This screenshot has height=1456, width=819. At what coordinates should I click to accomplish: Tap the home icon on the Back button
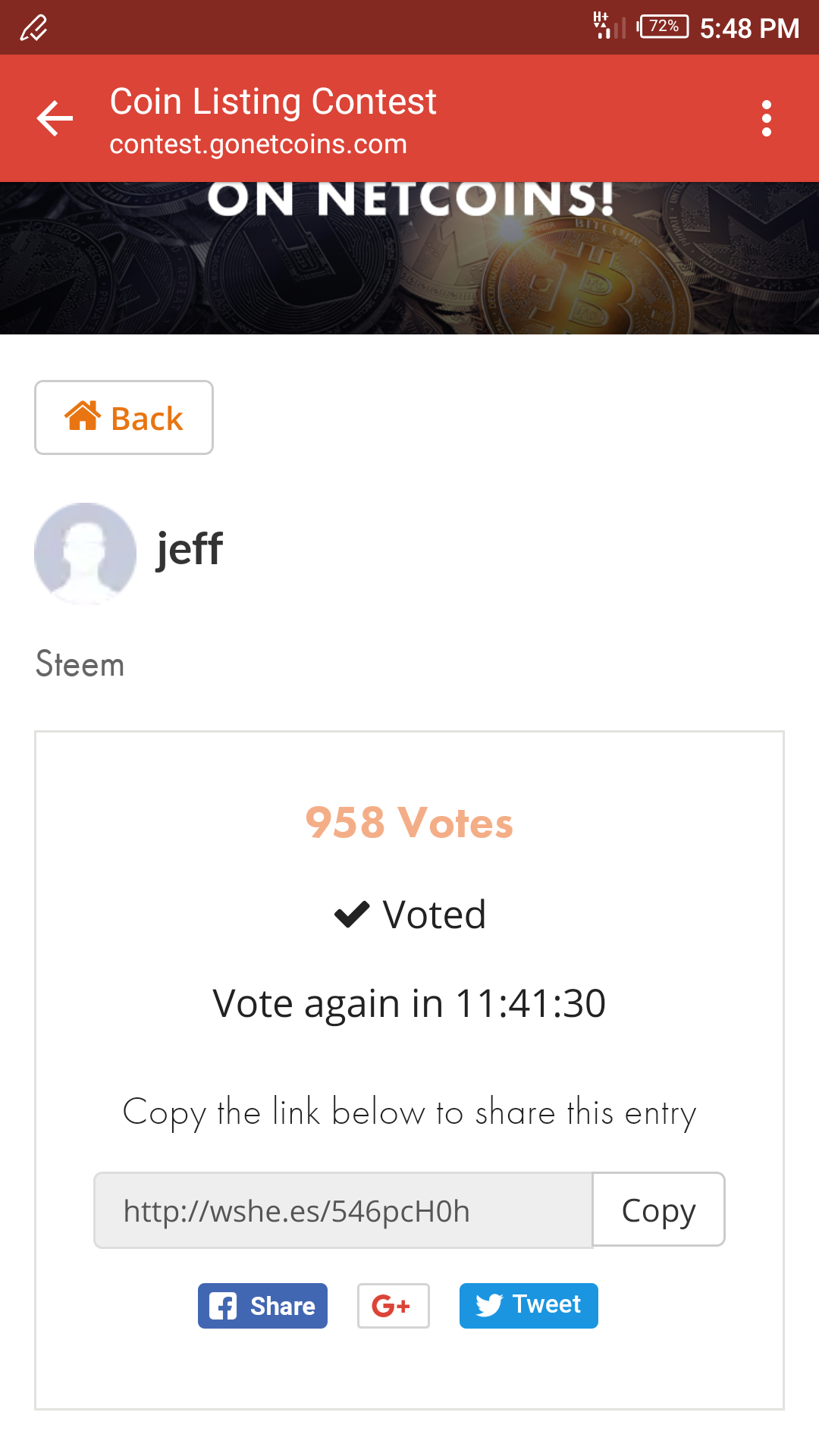[83, 416]
